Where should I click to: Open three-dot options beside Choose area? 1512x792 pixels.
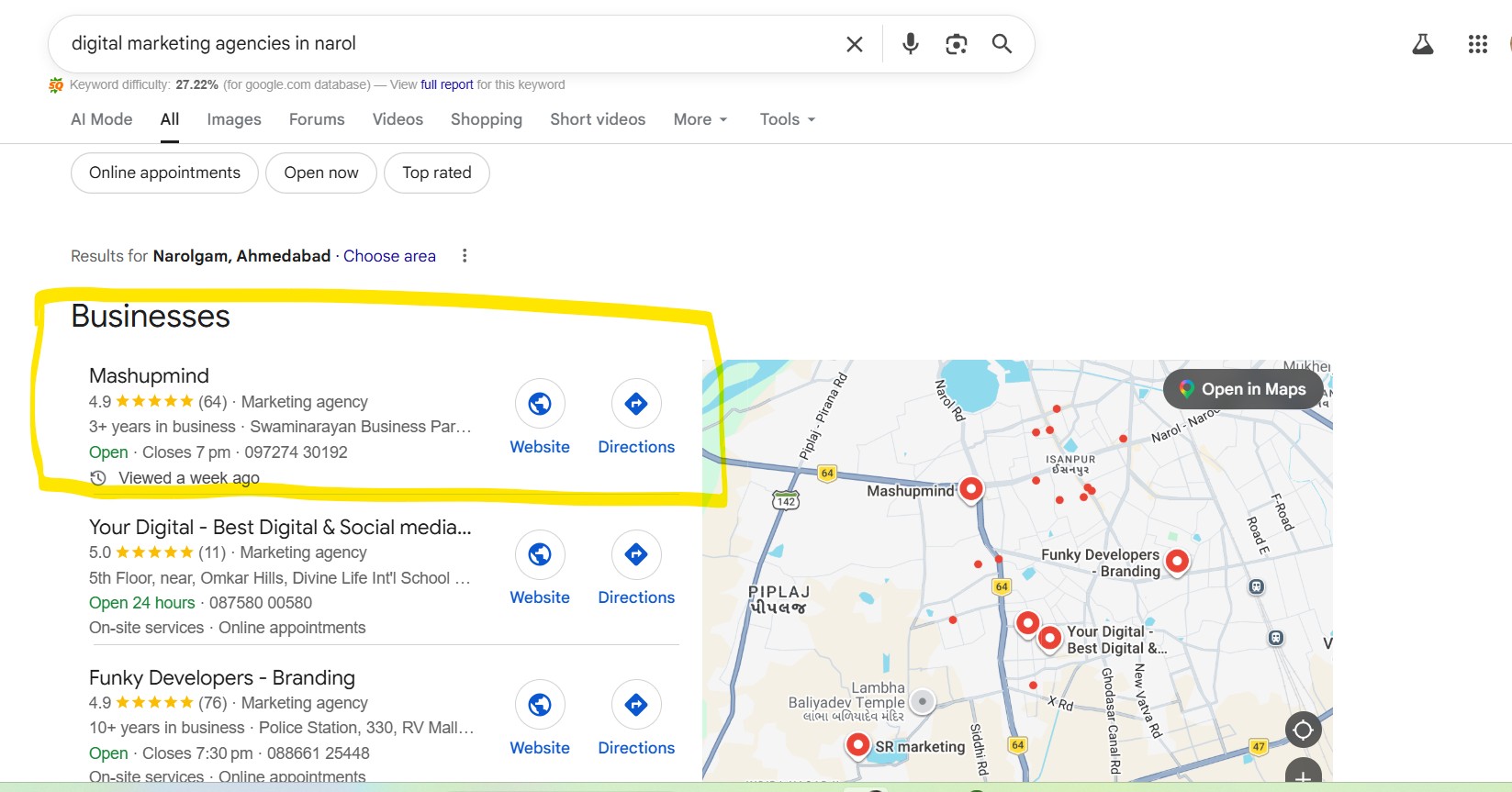(x=465, y=256)
